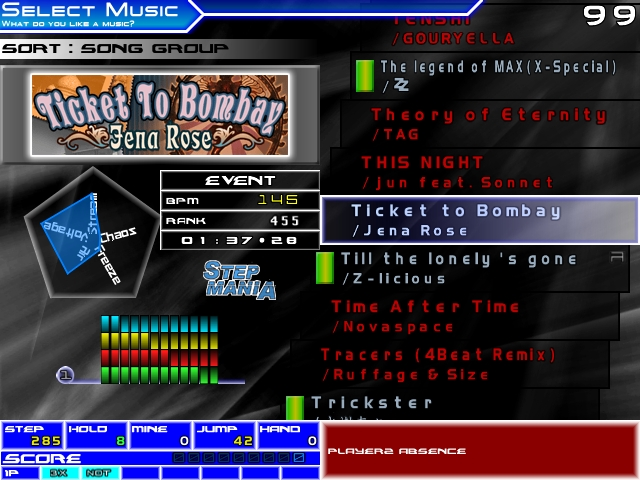This screenshot has width=640, height=480.
Task: Click the Ticket To Bombay banner image
Action: 160,114
